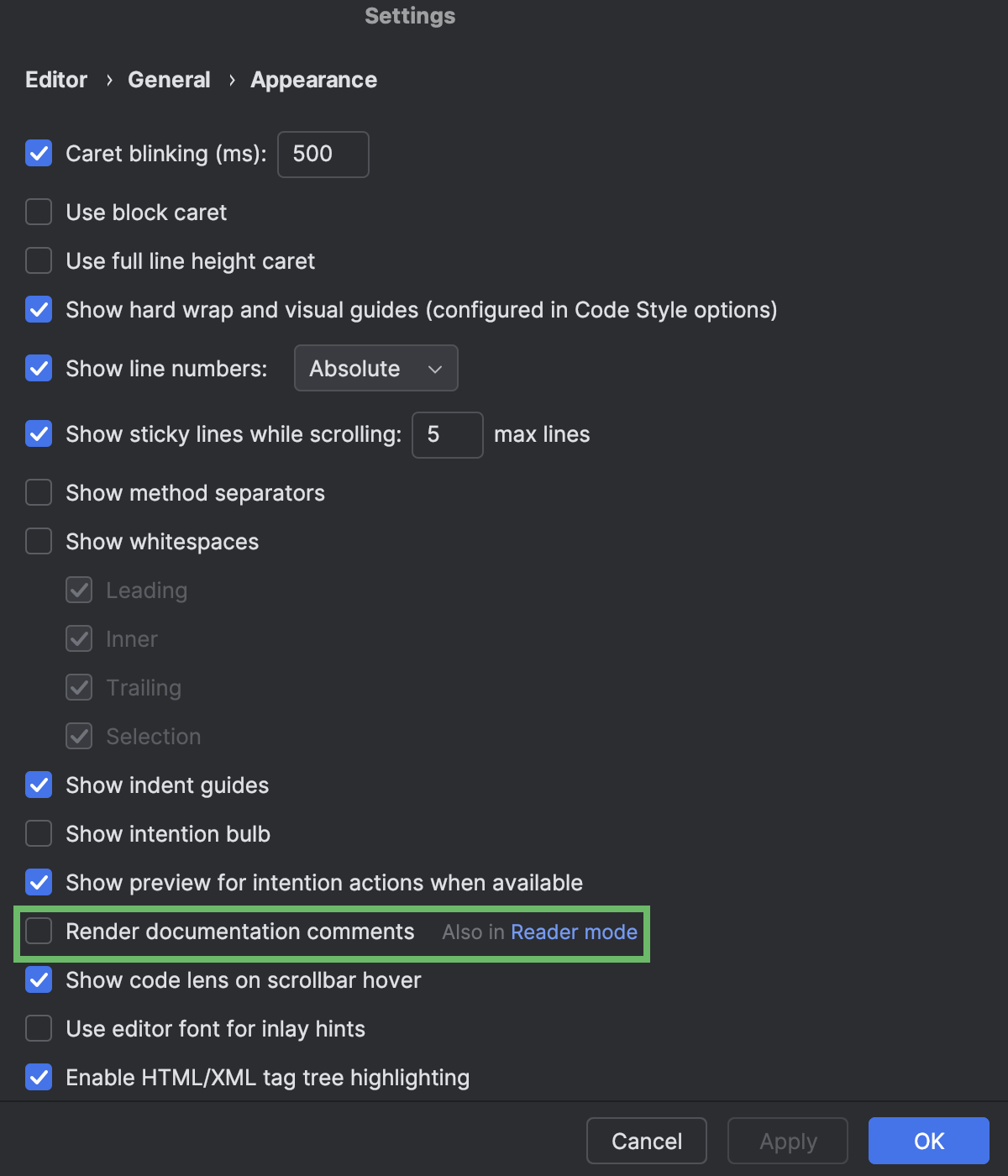This screenshot has height=1176, width=1008.
Task: Uncheck Show hard wrap and visual guides
Action: tap(39, 309)
